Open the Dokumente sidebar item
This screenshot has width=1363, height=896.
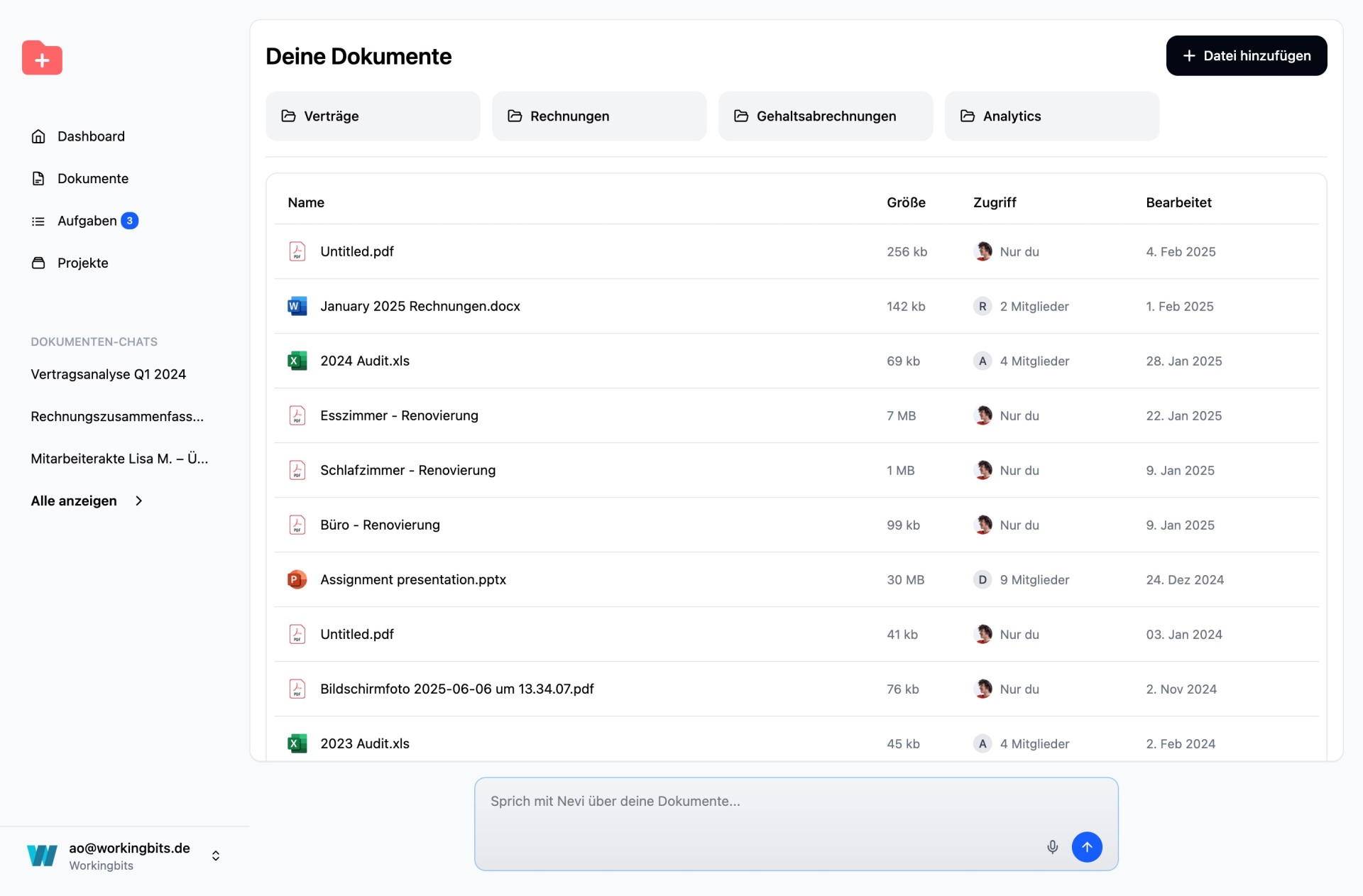pos(92,178)
